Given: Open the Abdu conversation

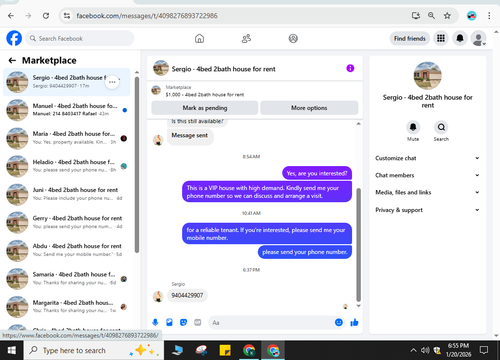Looking at the screenshot, I should 67,250.
